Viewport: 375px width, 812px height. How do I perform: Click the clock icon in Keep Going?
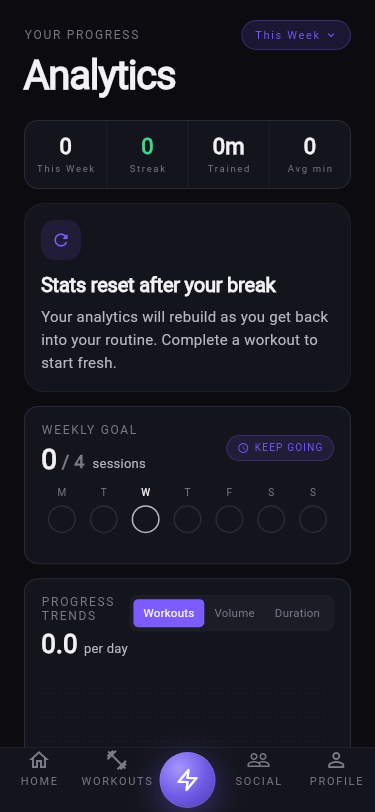[x=243, y=448]
